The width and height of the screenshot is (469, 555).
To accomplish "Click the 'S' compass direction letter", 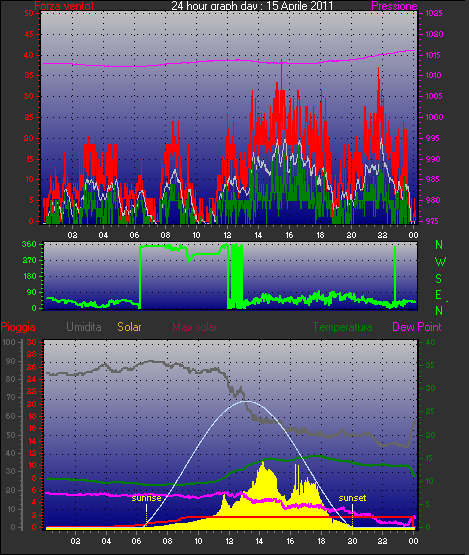I will tap(439, 279).
